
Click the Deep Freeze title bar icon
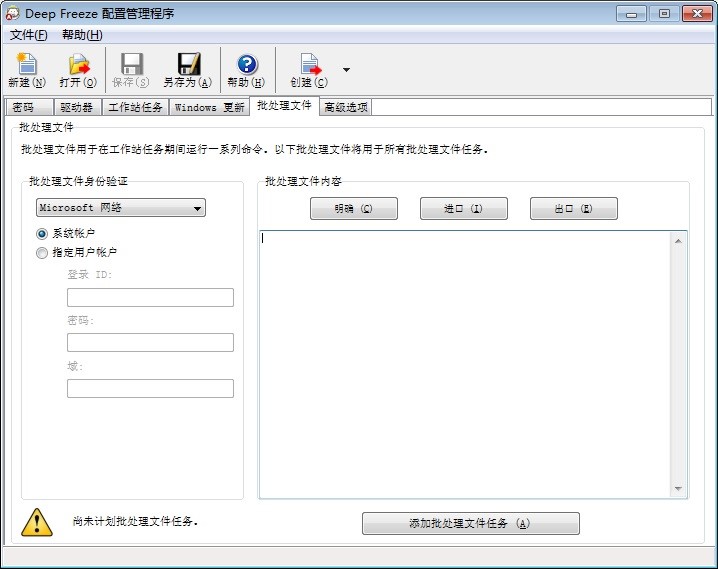[x=12, y=13]
